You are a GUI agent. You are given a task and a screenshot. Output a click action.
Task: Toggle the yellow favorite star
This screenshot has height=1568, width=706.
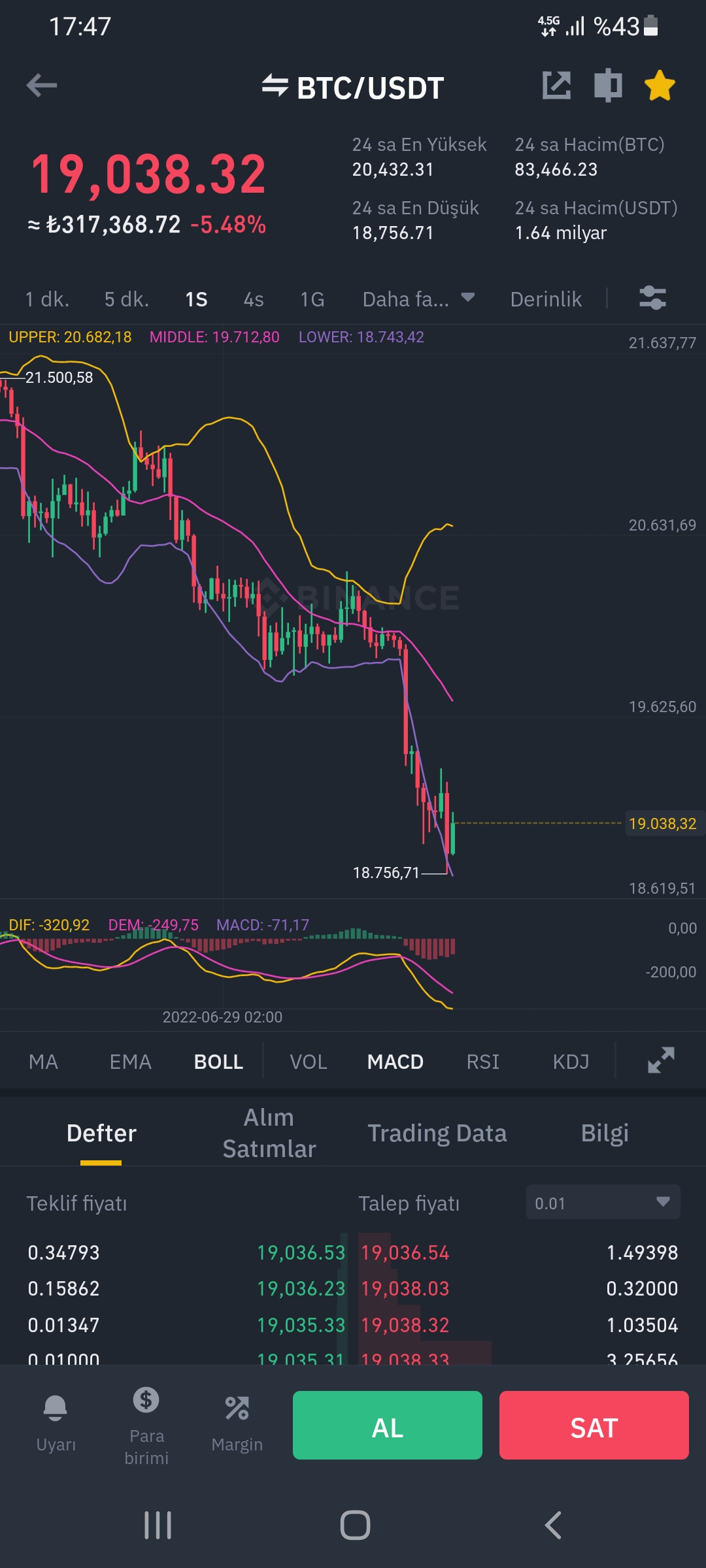[x=660, y=86]
